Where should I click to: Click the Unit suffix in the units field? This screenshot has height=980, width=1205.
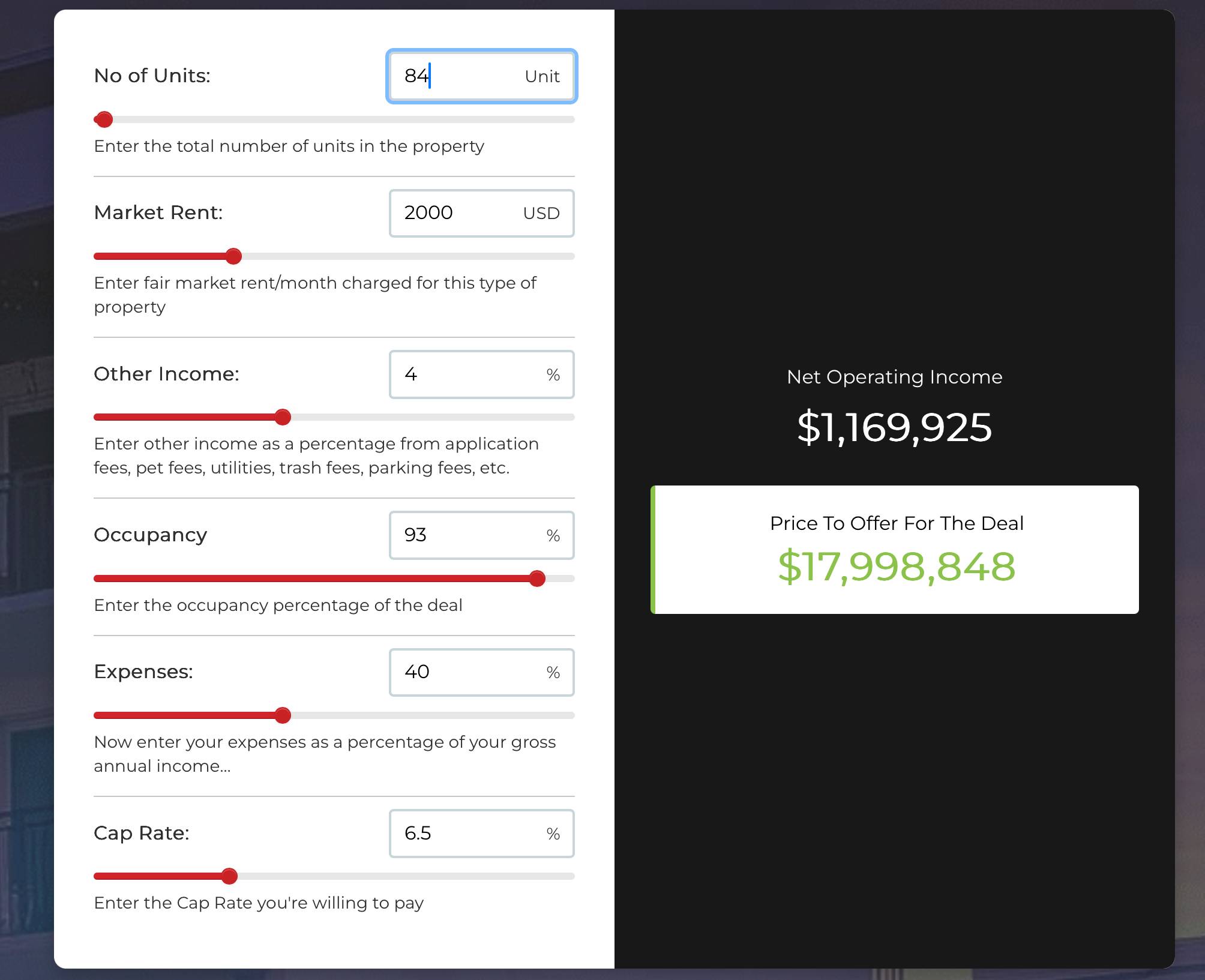(x=542, y=76)
